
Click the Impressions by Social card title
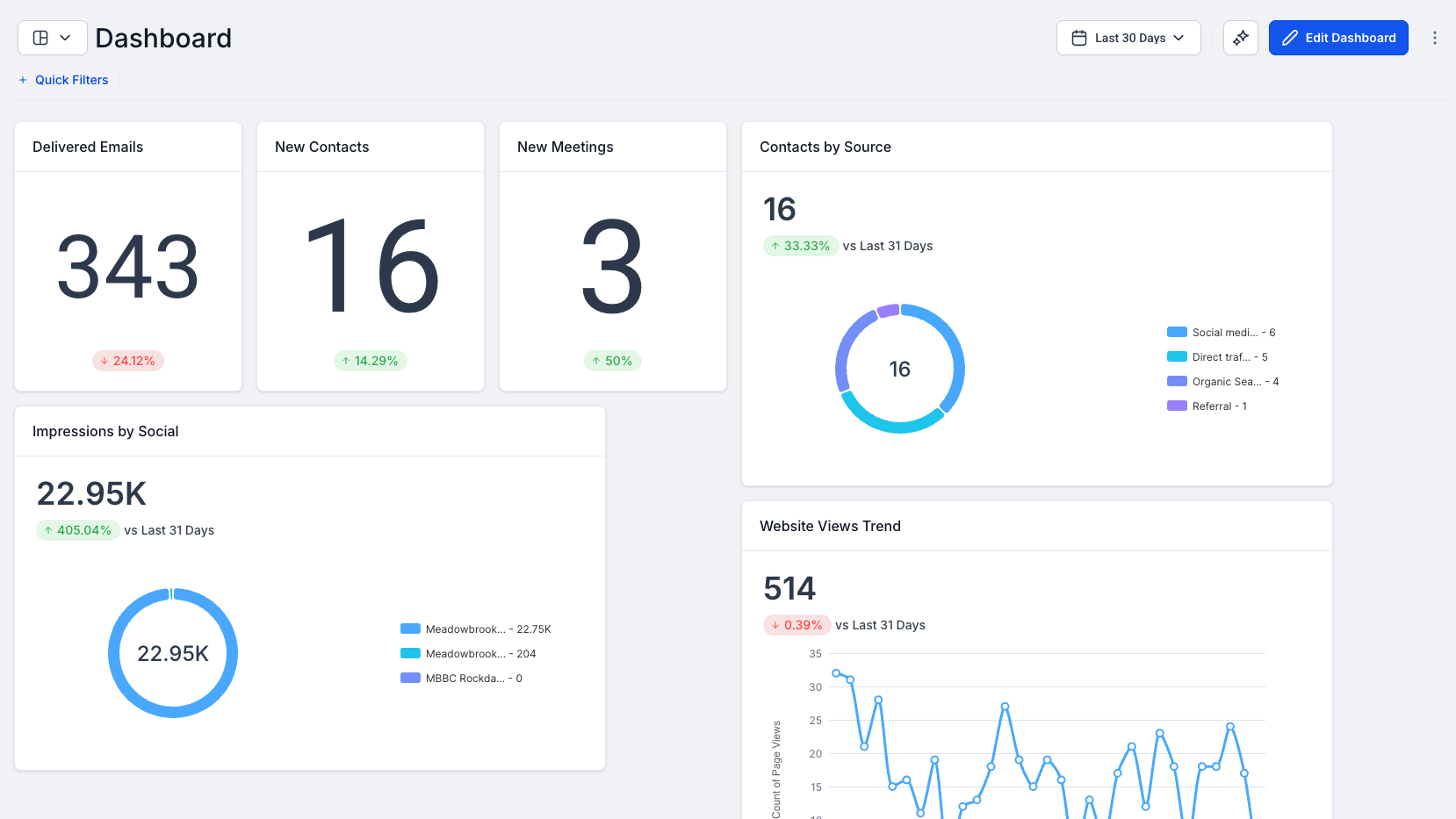[x=105, y=431]
